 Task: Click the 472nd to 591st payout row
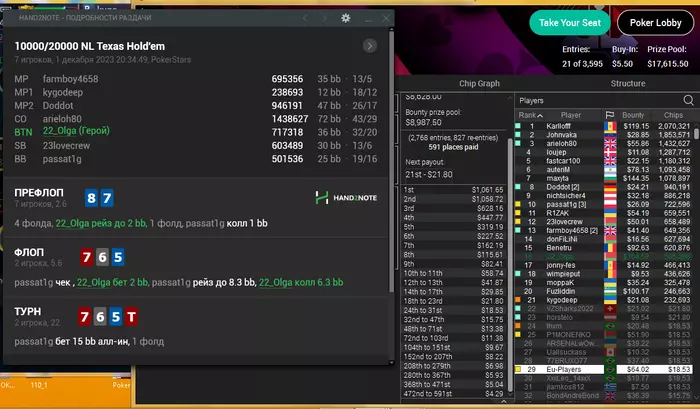click(x=453, y=394)
